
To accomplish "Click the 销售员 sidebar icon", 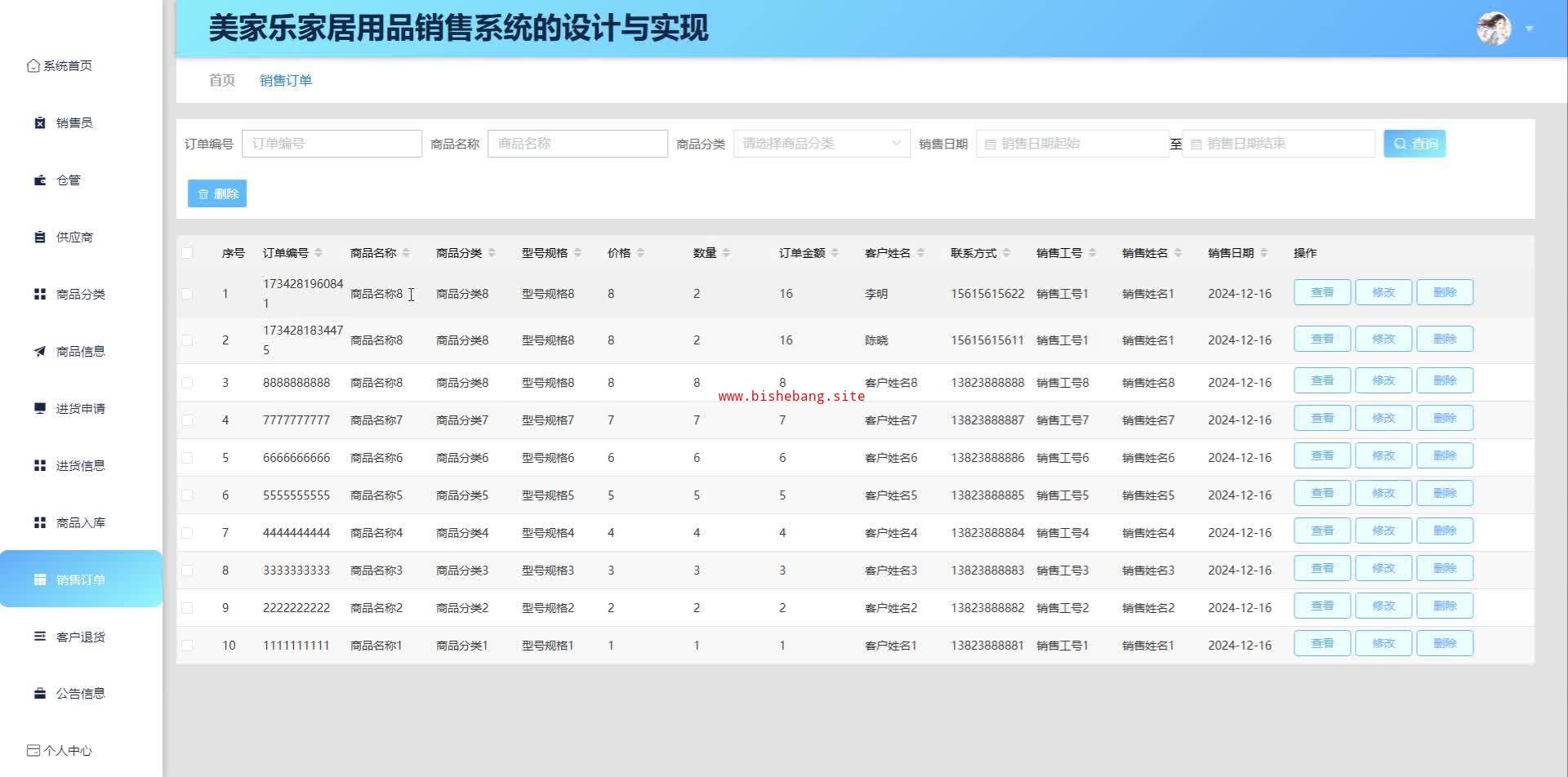I will point(39,122).
